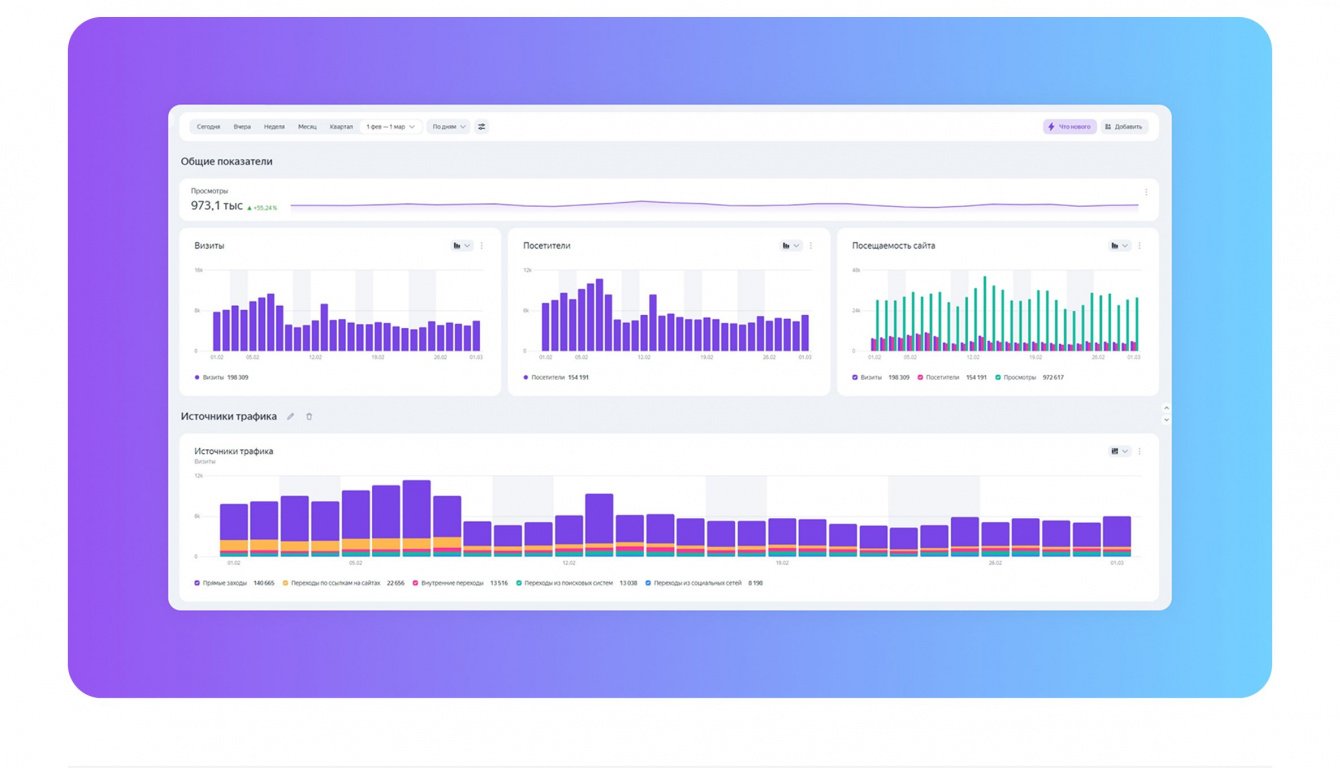The image size is (1340, 768).
Task: Delete the Источники трафика section via trash icon
Action: [x=309, y=416]
